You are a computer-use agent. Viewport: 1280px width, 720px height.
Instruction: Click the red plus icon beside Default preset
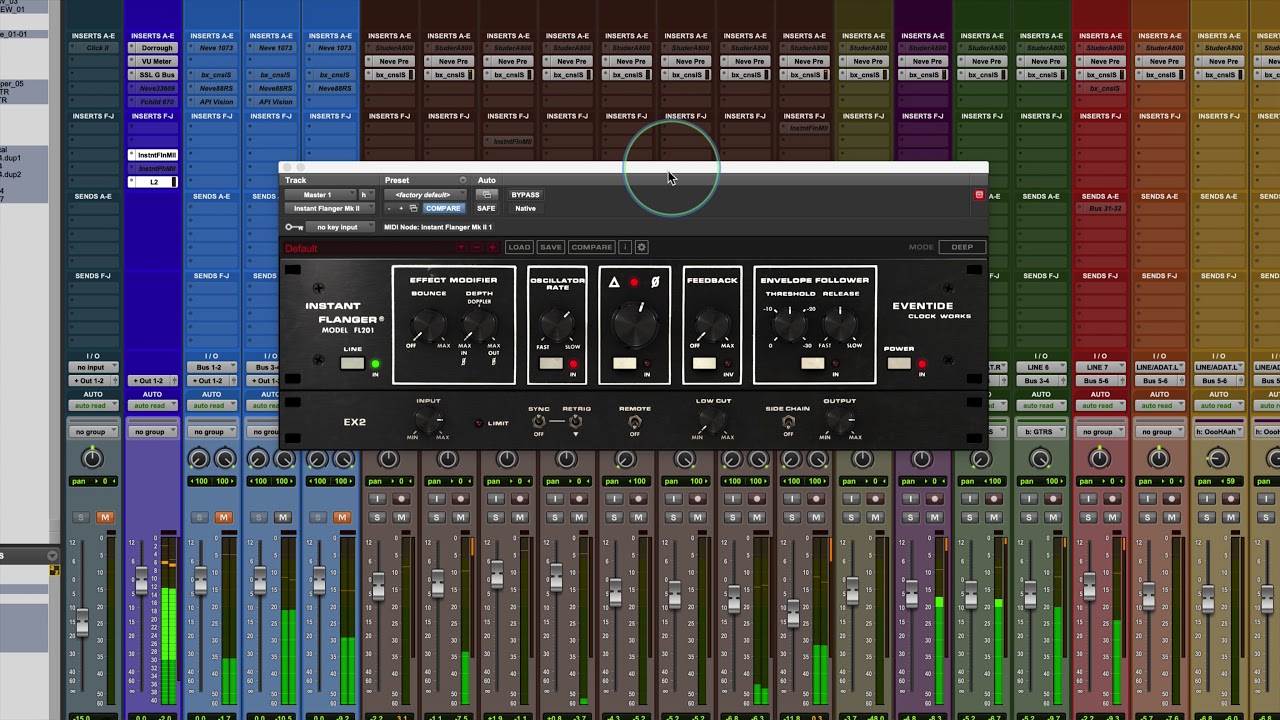(492, 247)
